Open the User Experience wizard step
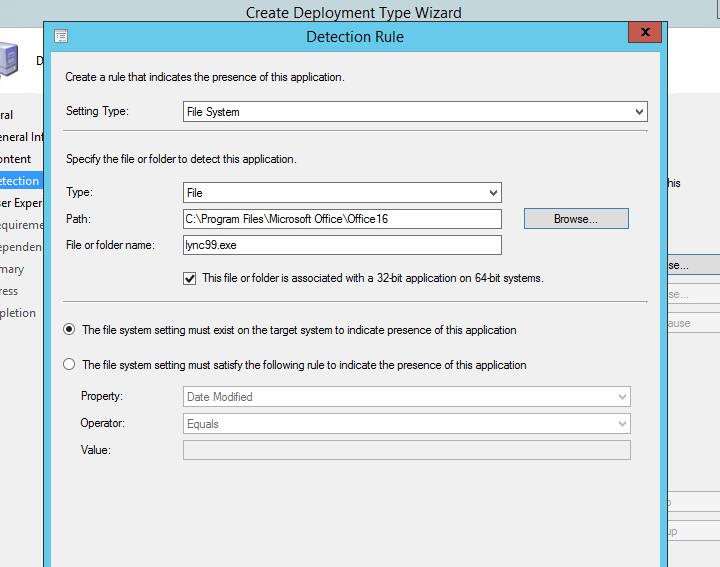The image size is (720, 567). (x=20, y=203)
